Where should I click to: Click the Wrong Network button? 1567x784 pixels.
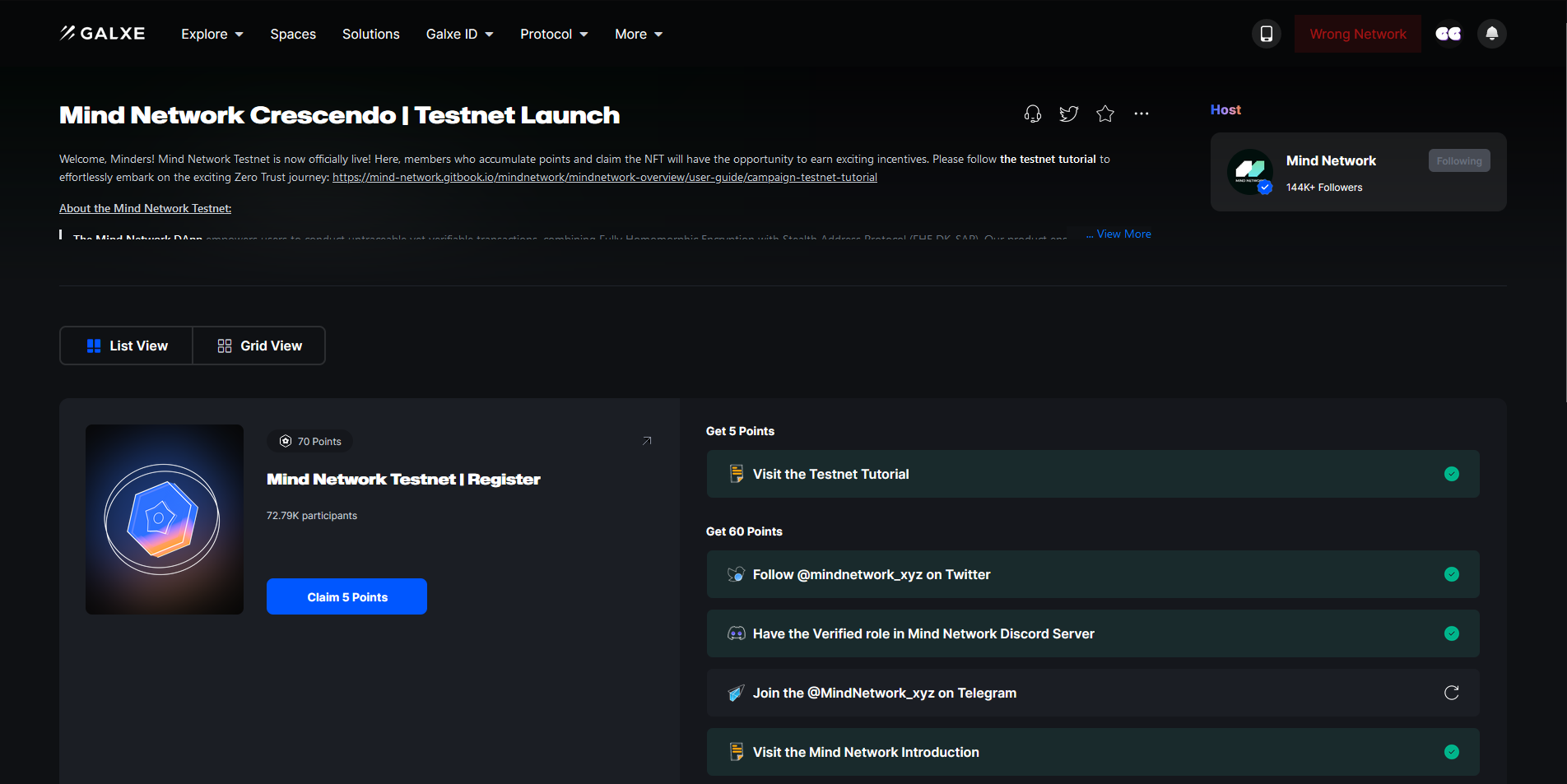(1358, 34)
